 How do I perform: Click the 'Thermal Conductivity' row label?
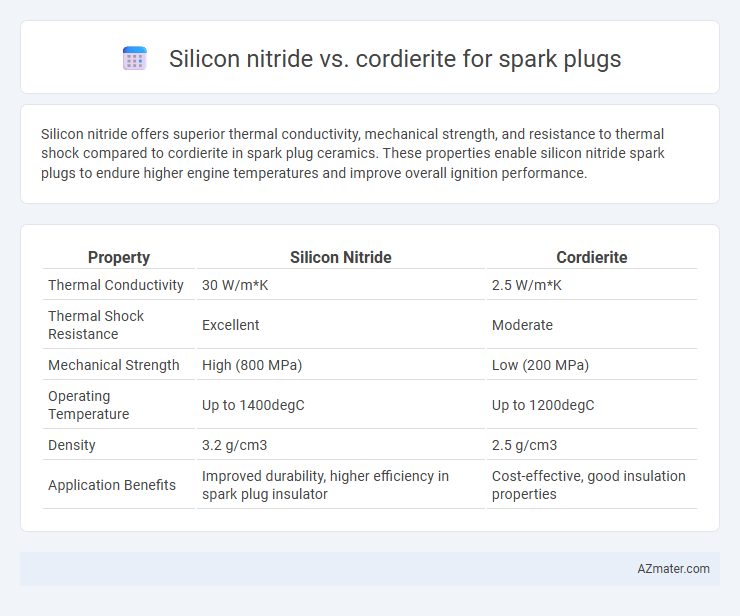pyautogui.click(x=116, y=285)
